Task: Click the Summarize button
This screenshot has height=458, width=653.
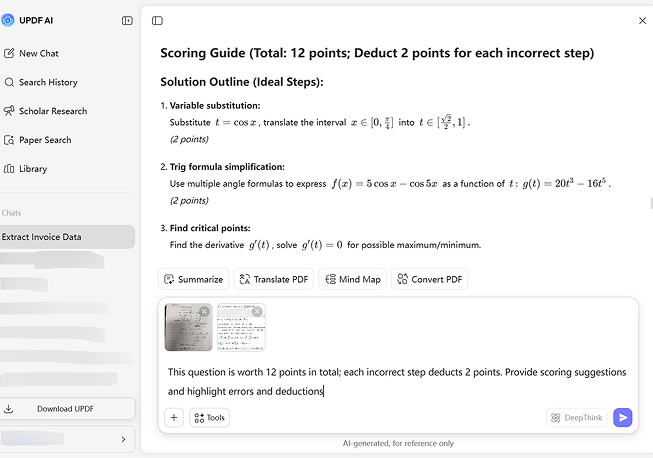Action: 194,279
